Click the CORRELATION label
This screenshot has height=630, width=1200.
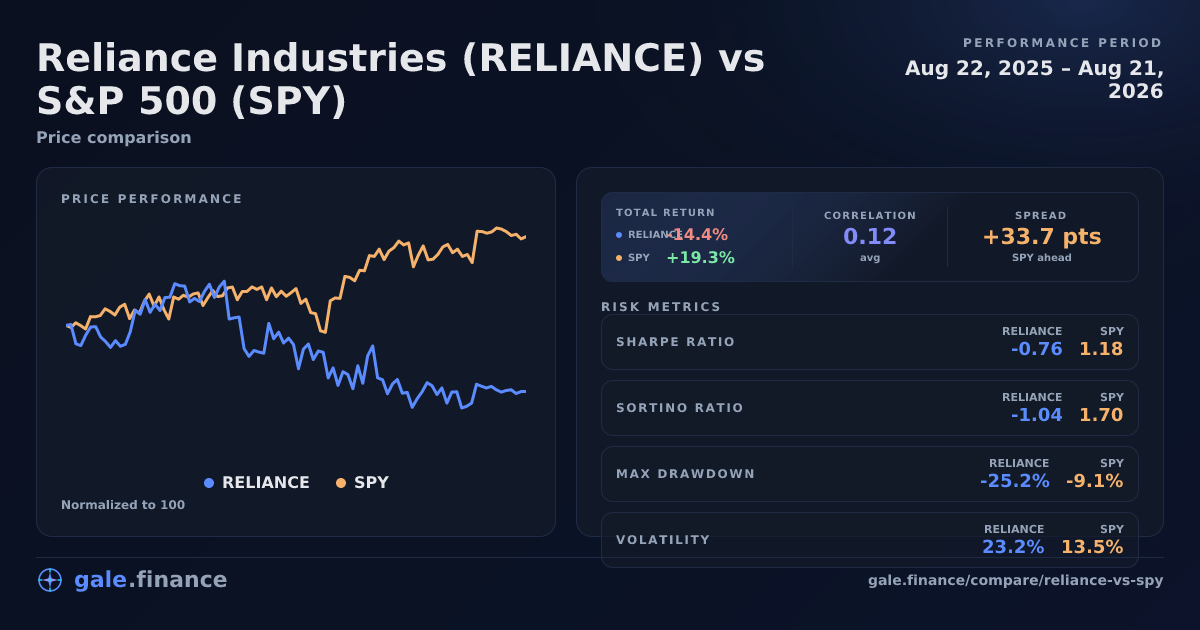pyautogui.click(x=870, y=216)
